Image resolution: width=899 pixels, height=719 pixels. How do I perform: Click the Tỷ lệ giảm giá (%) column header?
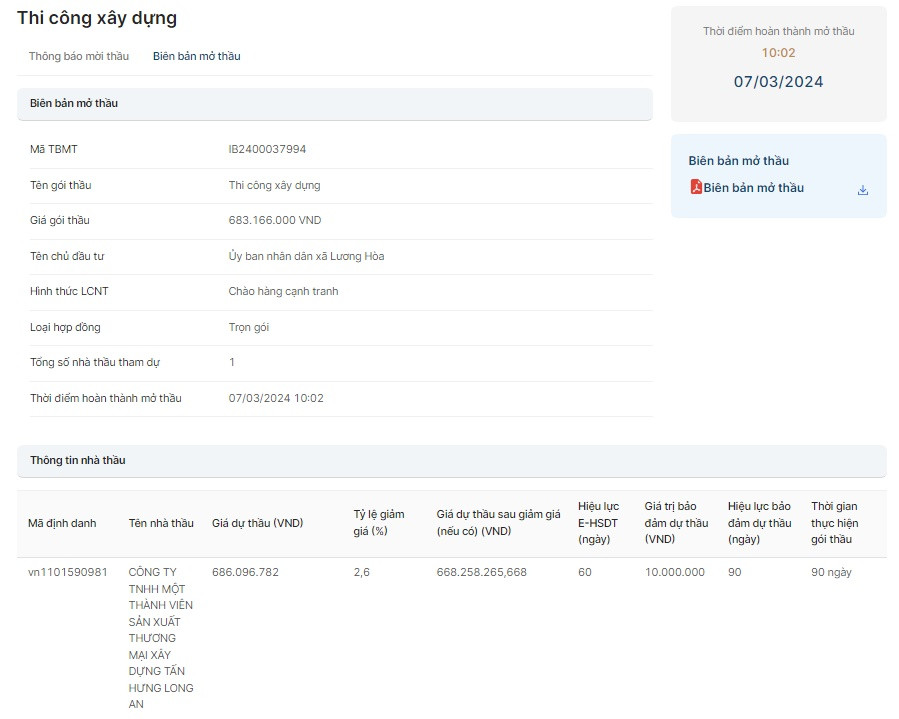coord(379,522)
